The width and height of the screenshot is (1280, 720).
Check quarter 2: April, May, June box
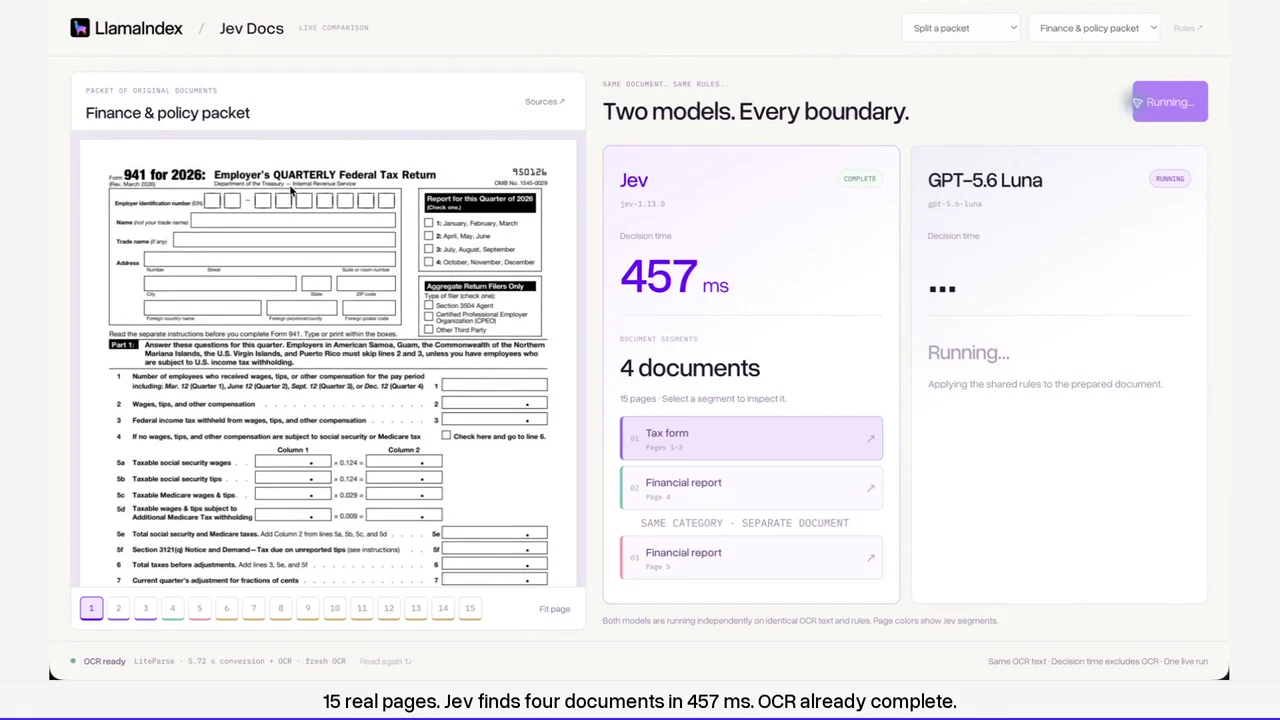(429, 236)
